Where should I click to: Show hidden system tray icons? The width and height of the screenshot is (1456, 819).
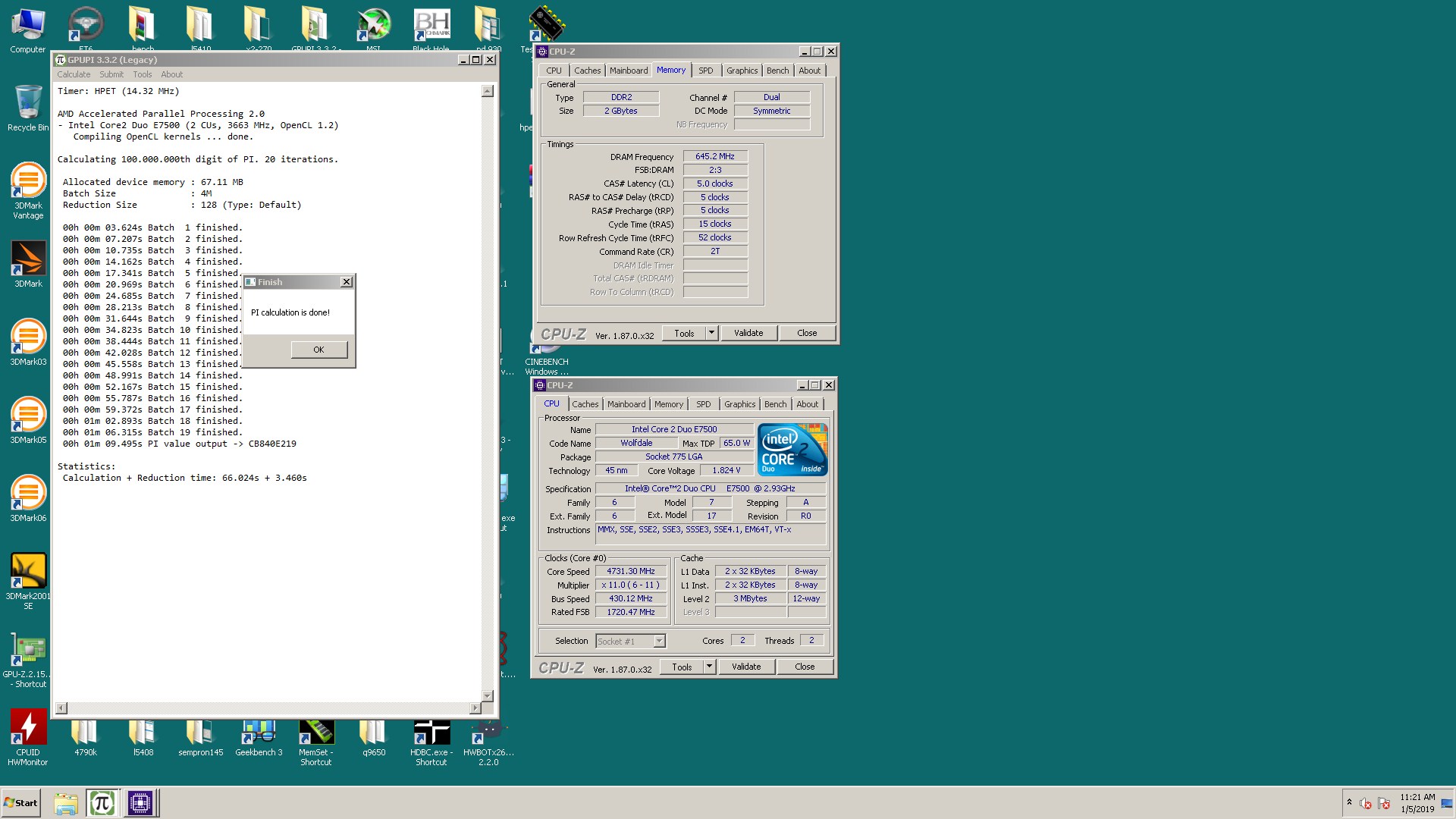1349,802
